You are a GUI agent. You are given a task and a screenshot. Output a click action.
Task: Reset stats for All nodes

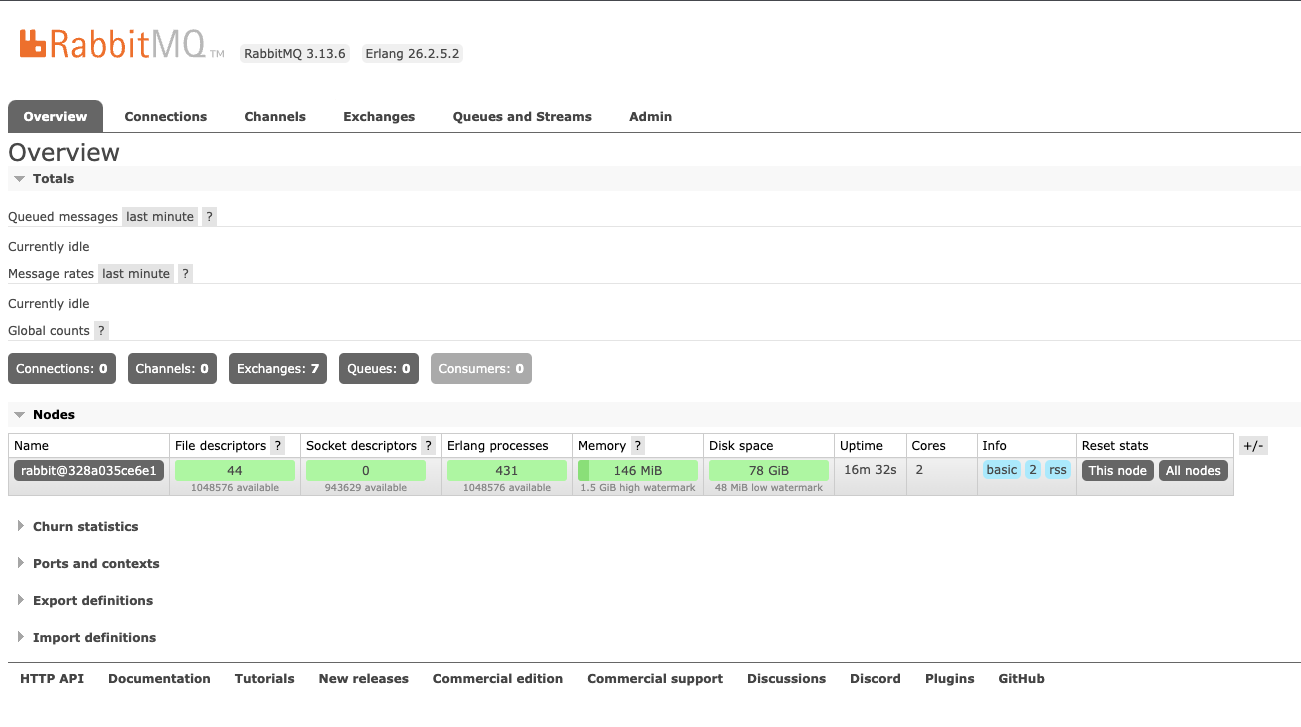click(1193, 471)
